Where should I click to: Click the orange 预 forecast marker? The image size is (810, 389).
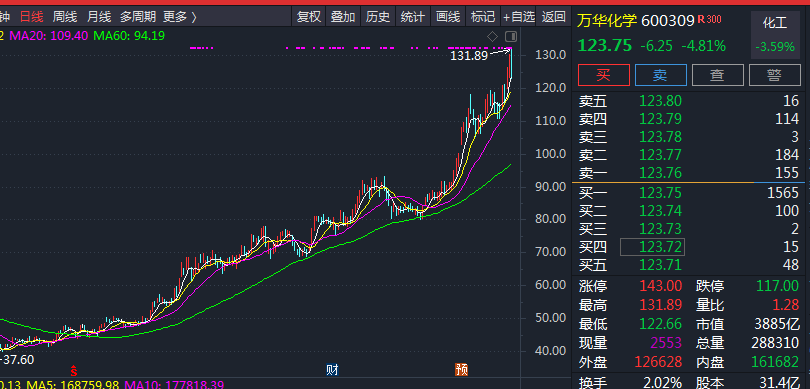(461, 370)
